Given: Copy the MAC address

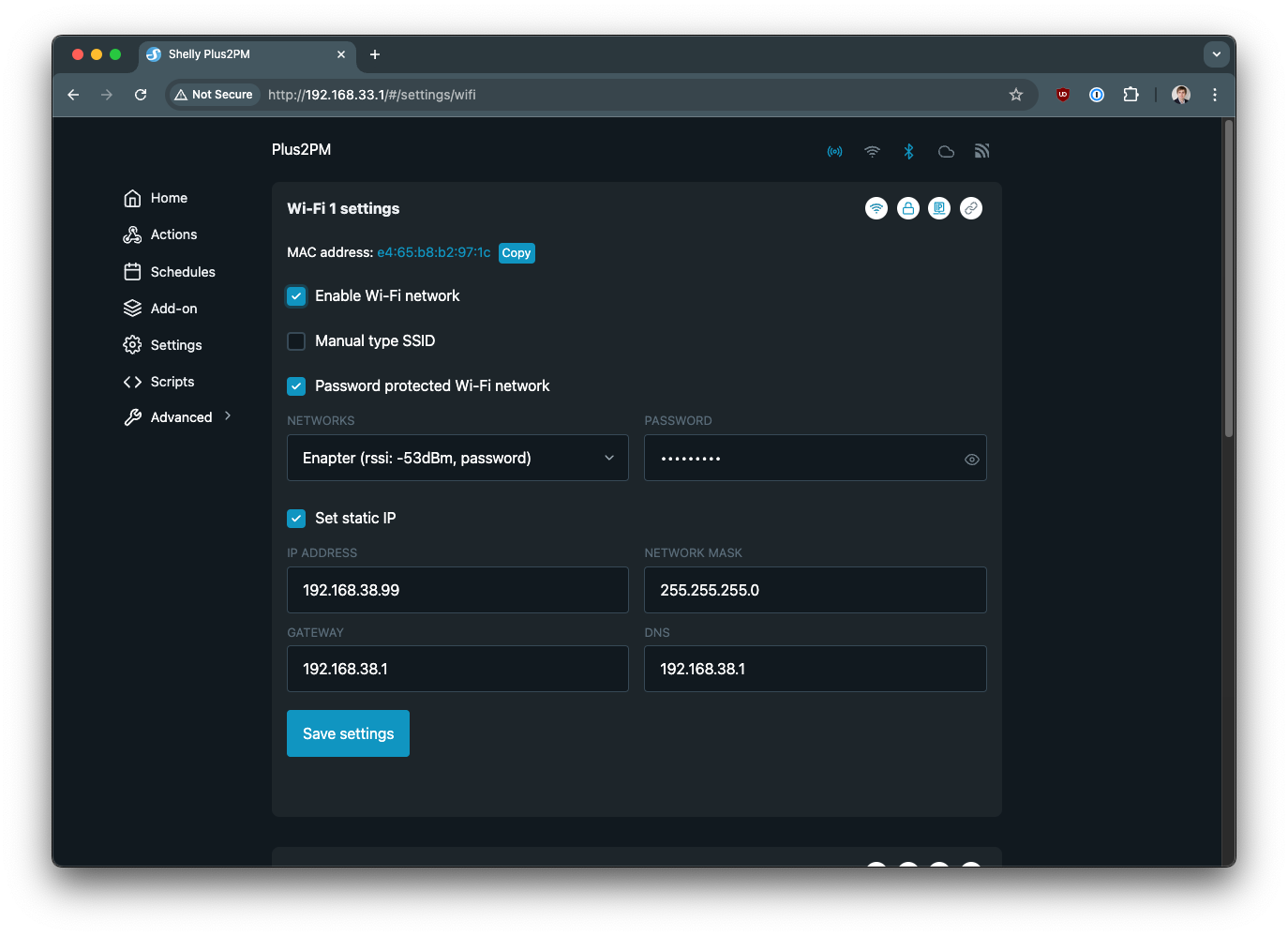Looking at the screenshot, I should (x=517, y=253).
